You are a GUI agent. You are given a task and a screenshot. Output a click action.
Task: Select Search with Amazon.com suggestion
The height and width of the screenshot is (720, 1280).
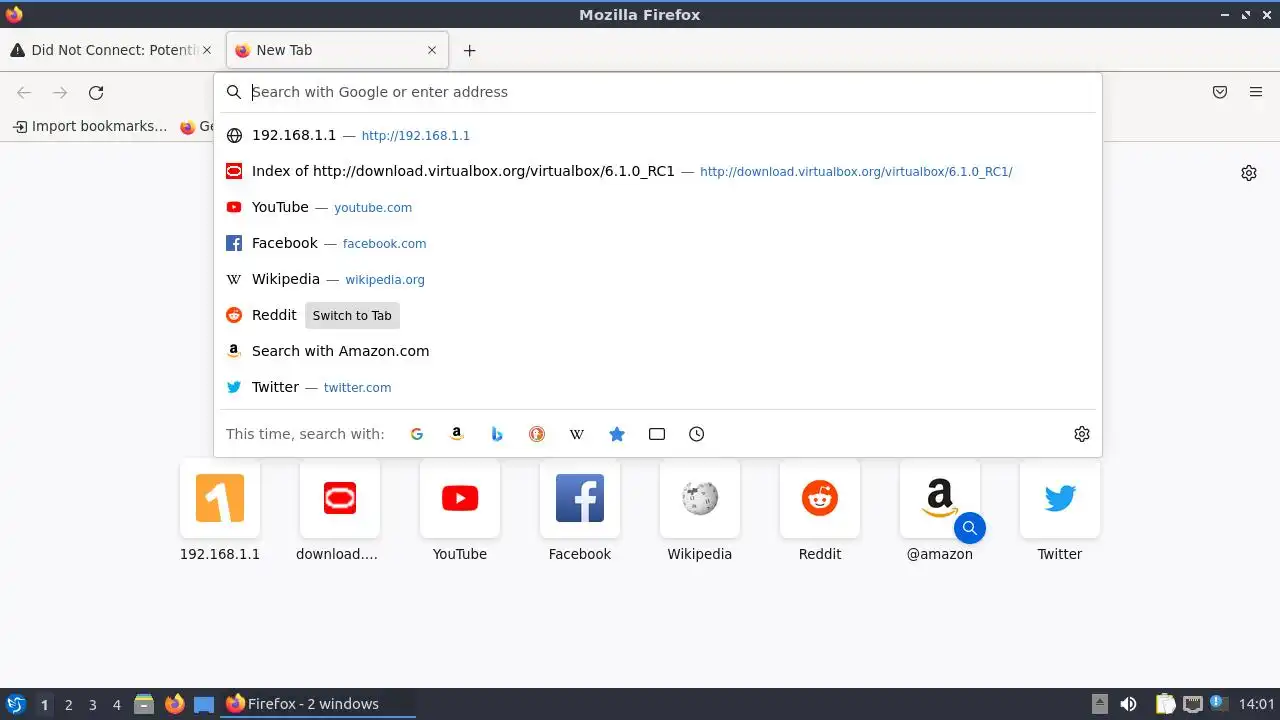click(x=658, y=351)
